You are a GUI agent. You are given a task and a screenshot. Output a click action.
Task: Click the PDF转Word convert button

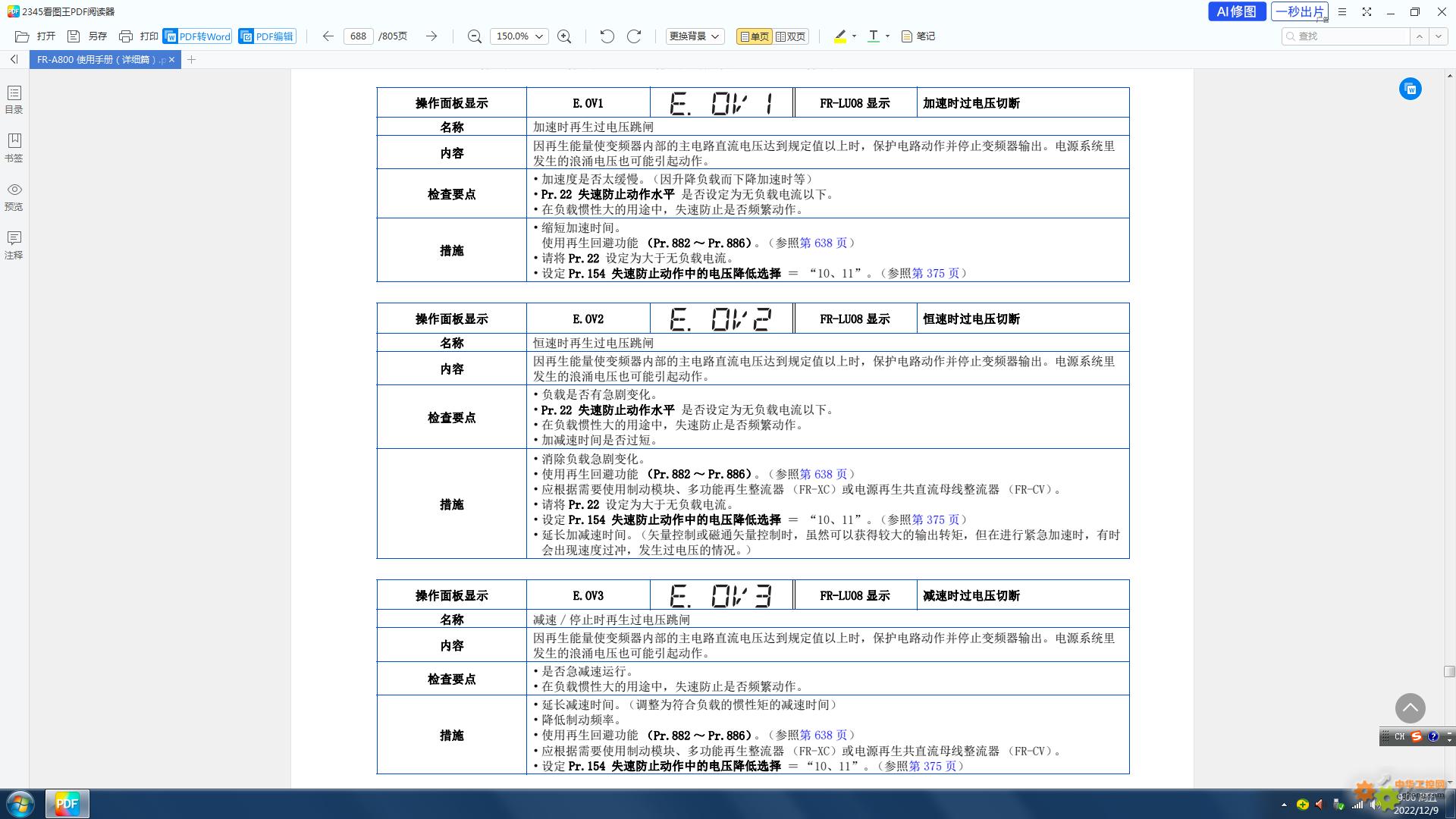pos(197,36)
